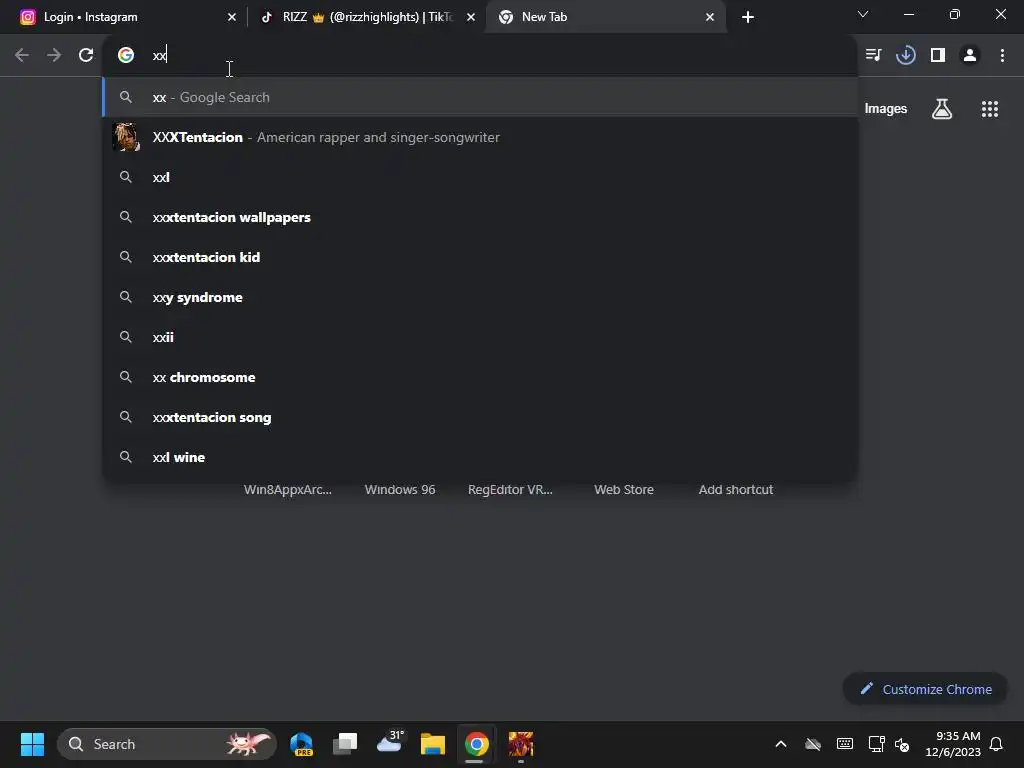Choose 'xxxtentacion song' suggestion

[480, 417]
